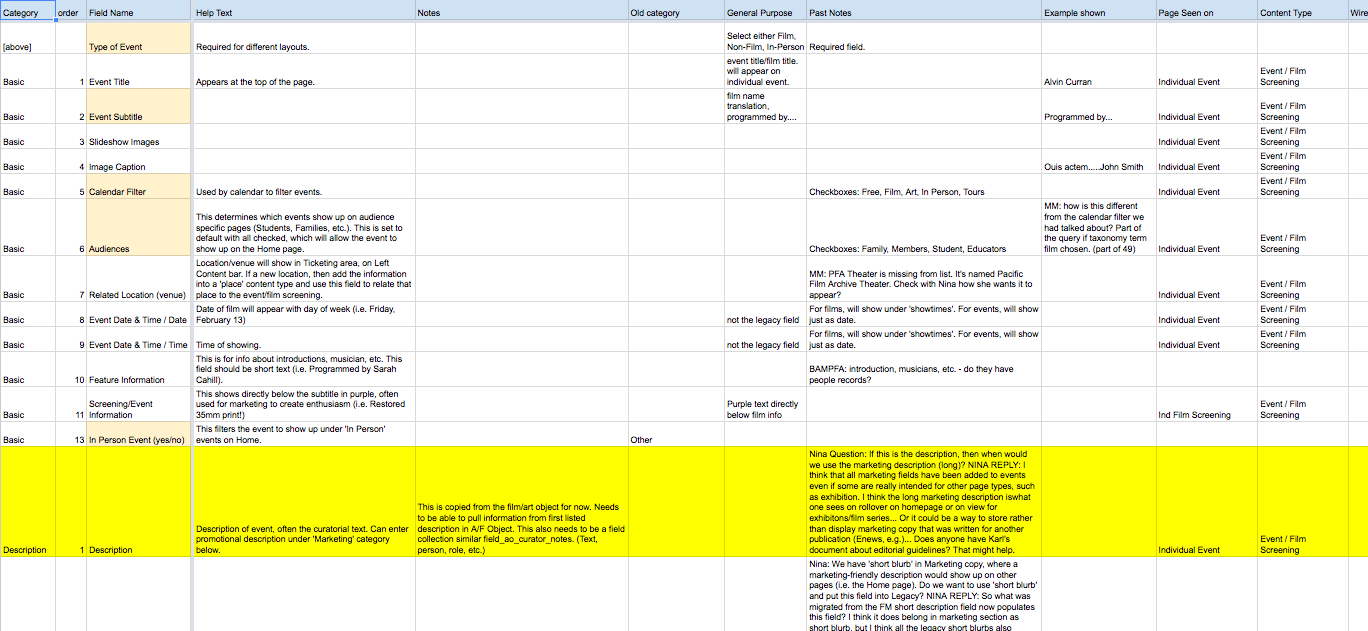Select 'Description' in the Field Name column

[x=138, y=502]
